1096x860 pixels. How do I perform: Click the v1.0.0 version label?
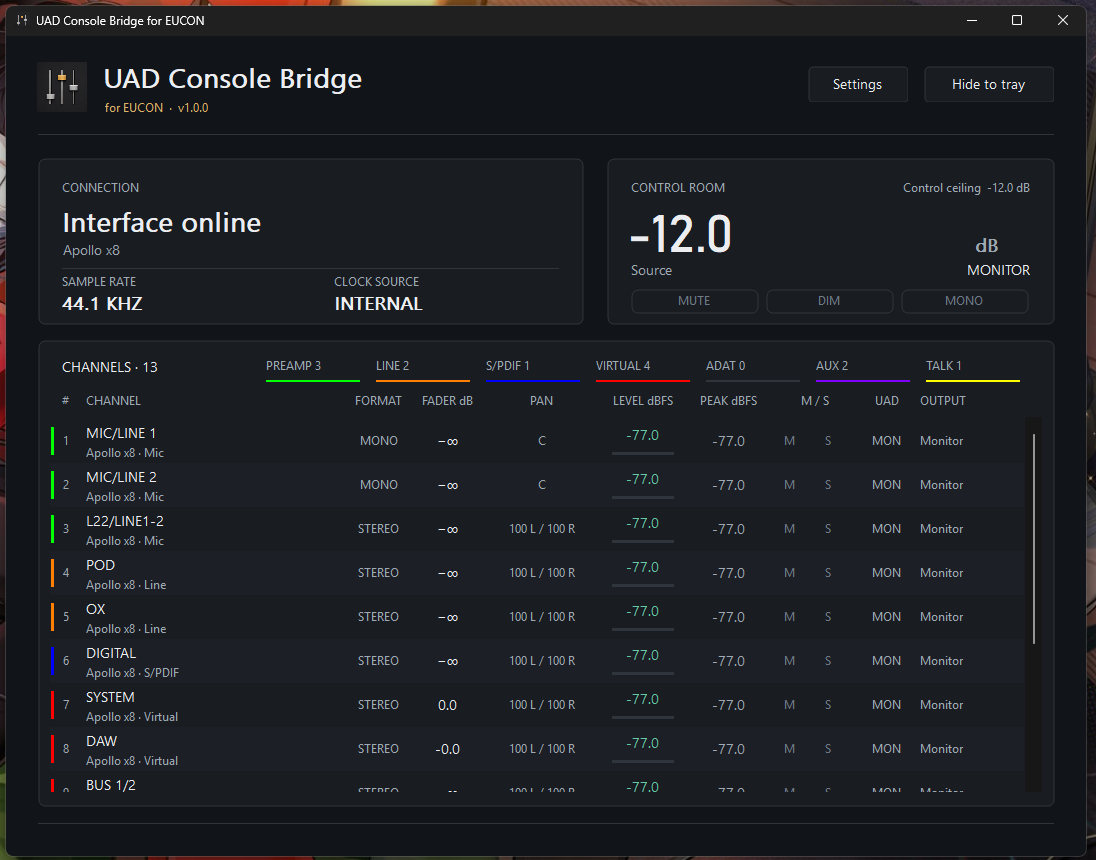193,108
